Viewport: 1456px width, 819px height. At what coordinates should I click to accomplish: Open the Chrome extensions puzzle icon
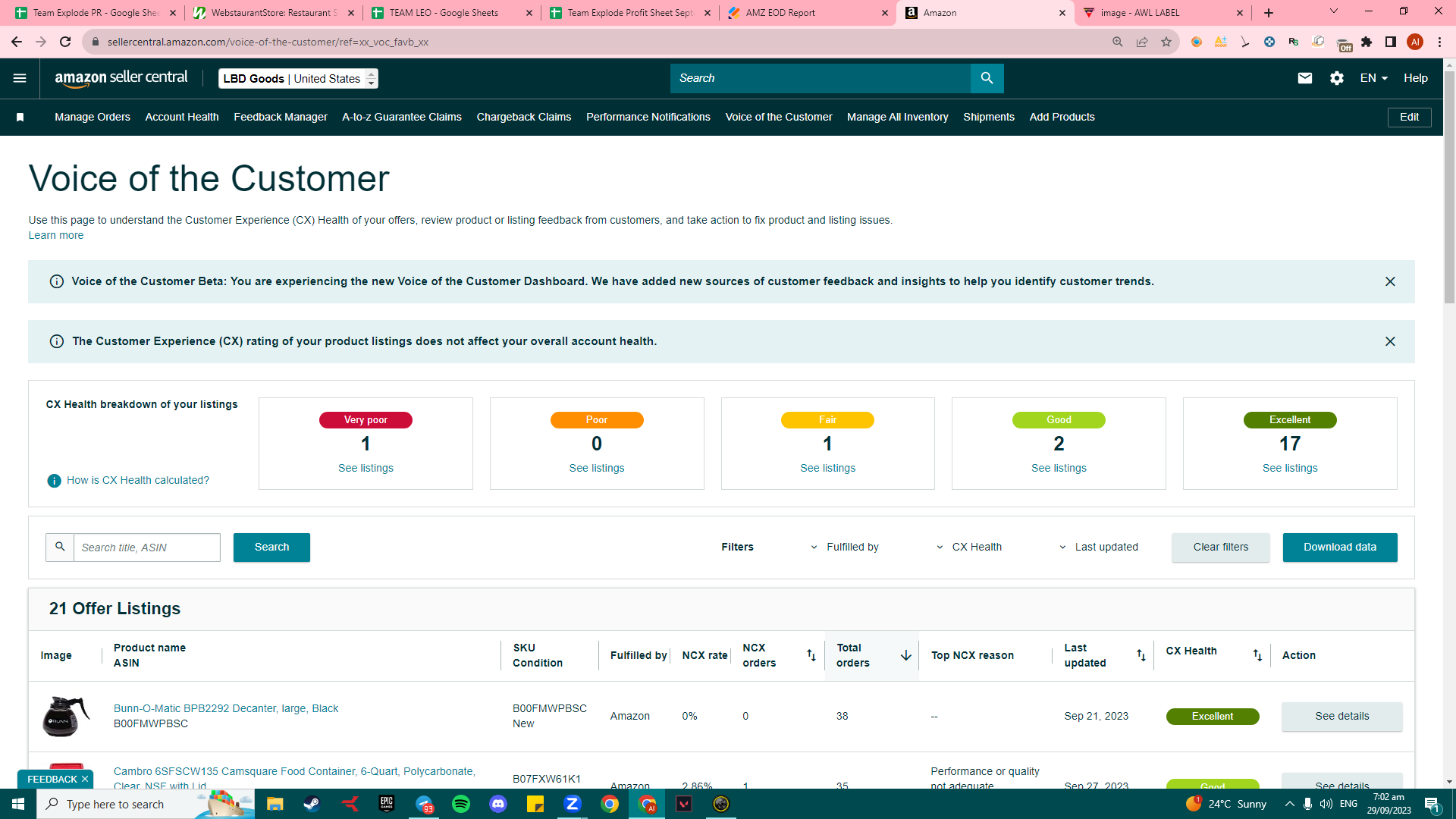1367,42
